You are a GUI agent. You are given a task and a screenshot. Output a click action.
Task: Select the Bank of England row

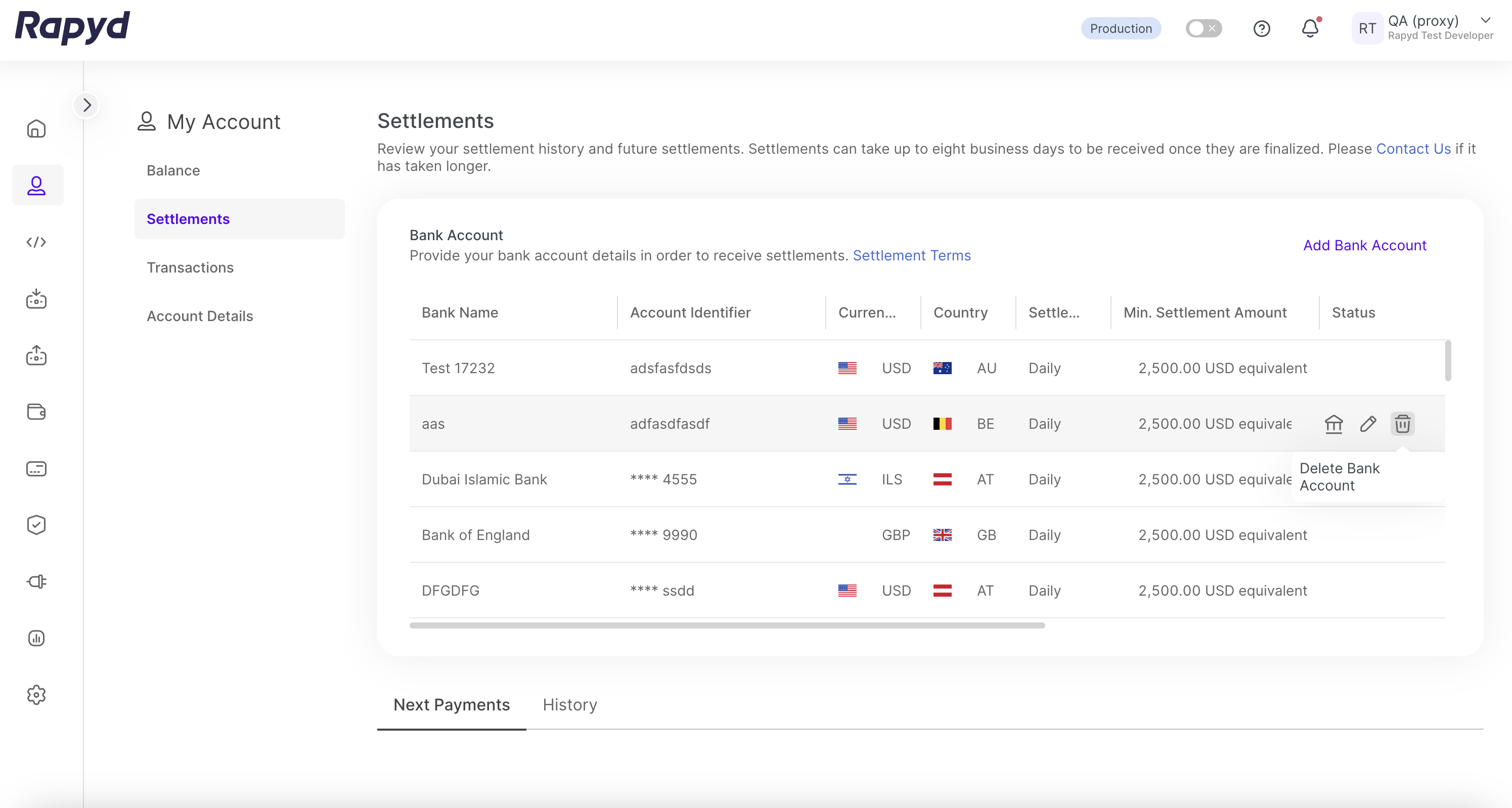(x=927, y=535)
